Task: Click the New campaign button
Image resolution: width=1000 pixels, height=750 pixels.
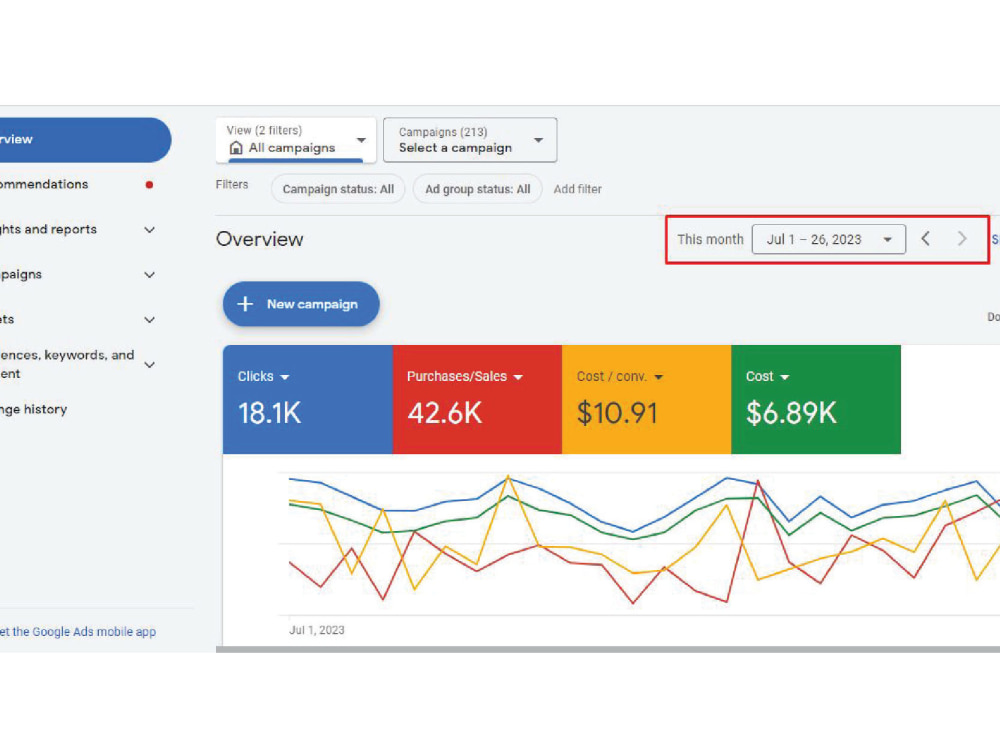Action: [x=301, y=304]
